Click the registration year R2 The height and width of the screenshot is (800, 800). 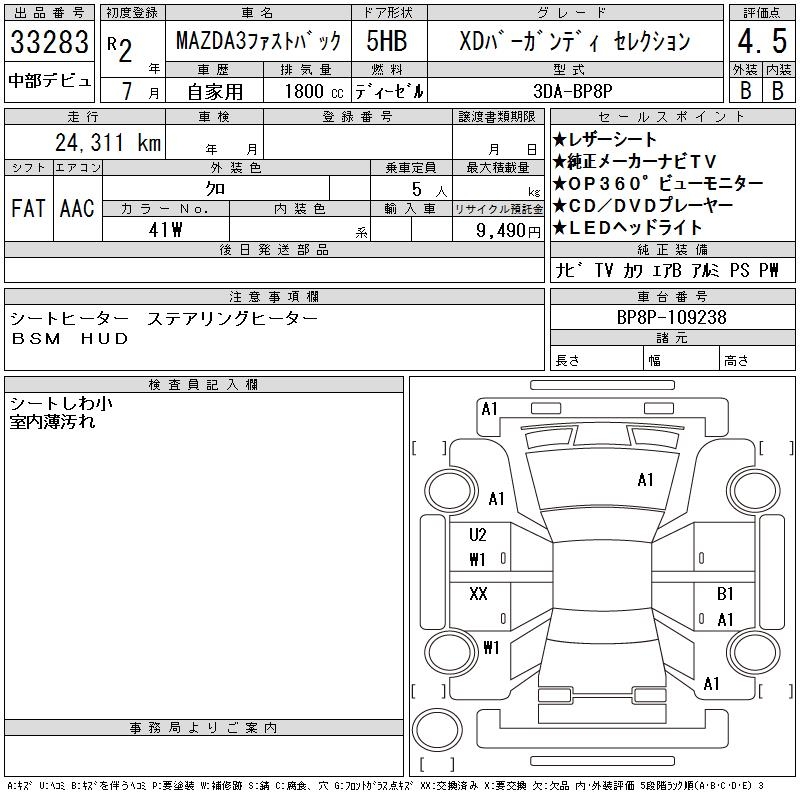coord(120,49)
